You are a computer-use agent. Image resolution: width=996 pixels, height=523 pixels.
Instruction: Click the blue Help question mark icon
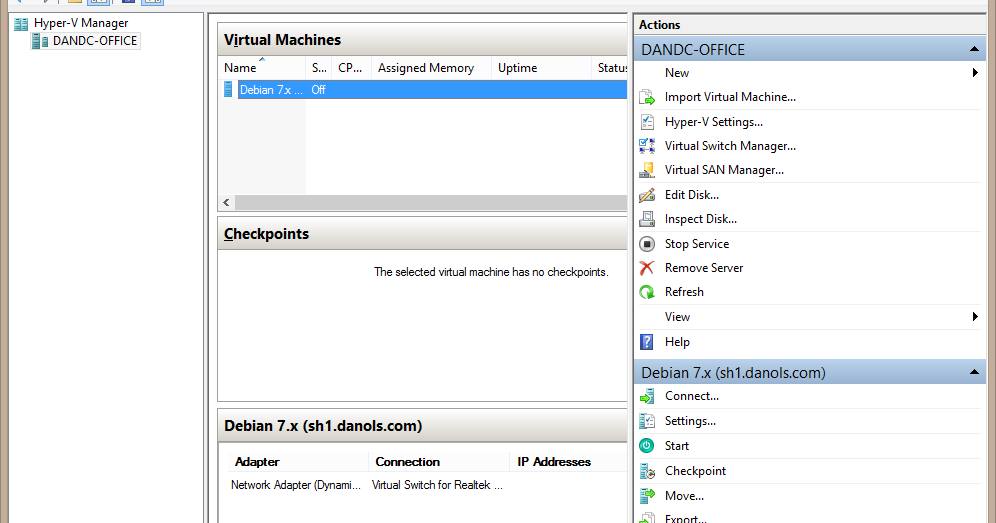(647, 342)
